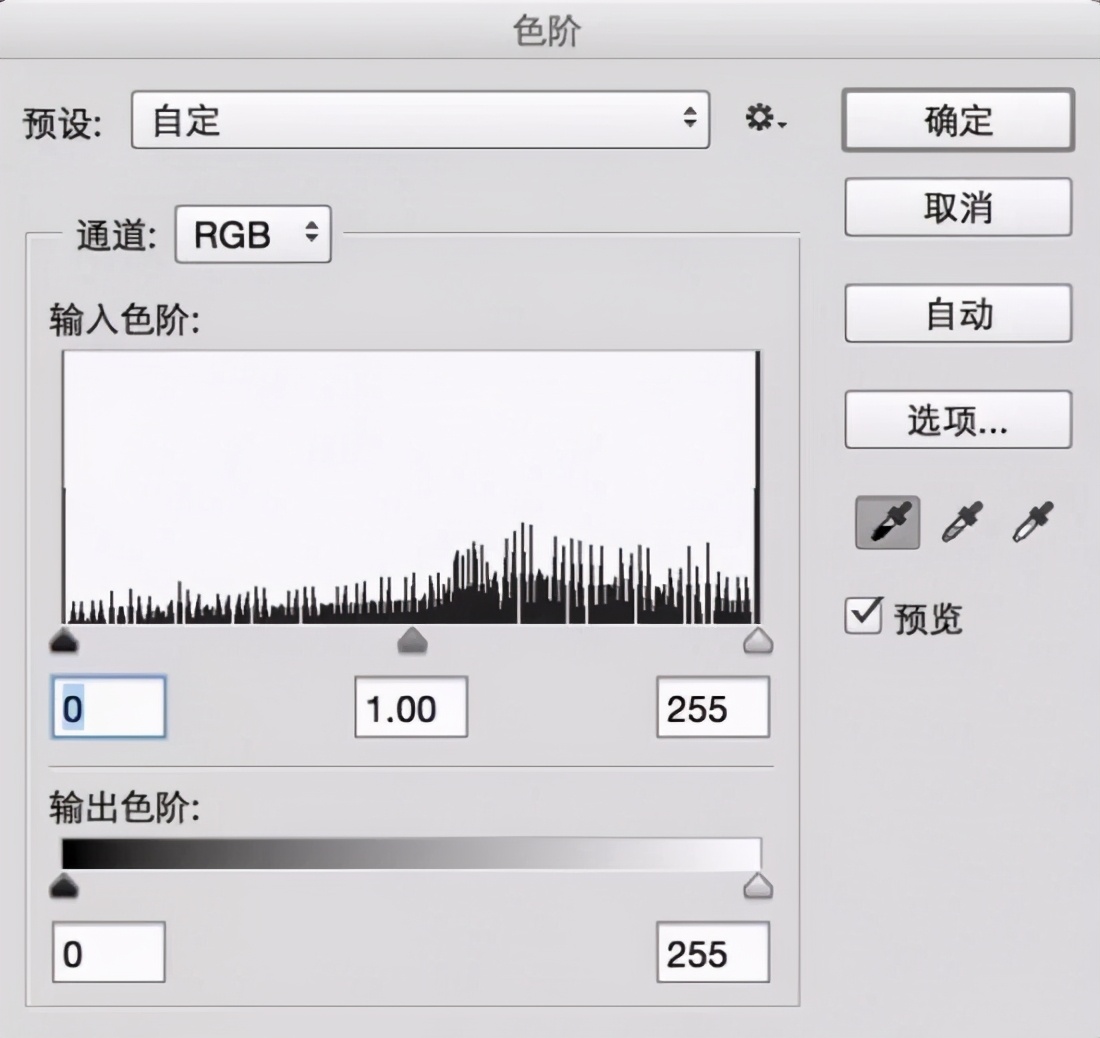Focus the input highlight 255 field
This screenshot has height=1038, width=1100.
[x=713, y=707]
